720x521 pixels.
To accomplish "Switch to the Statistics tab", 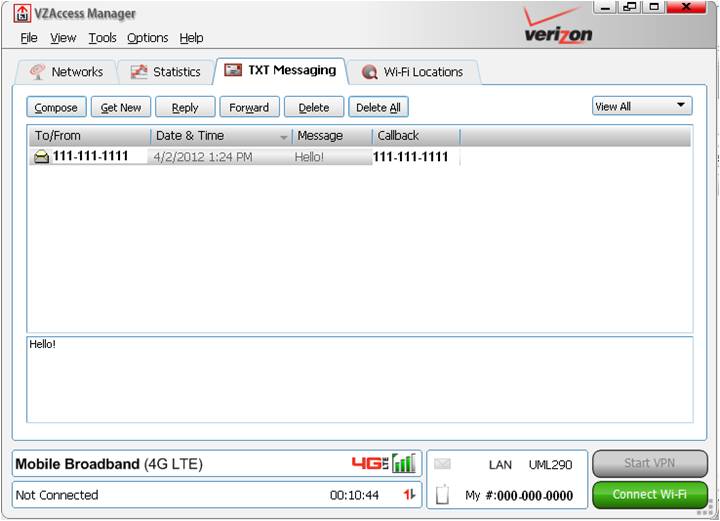I will click(x=166, y=72).
